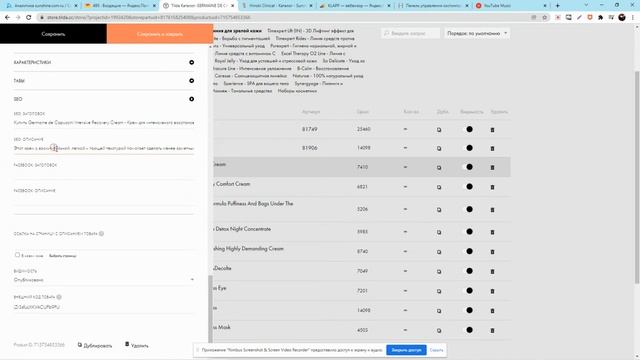
Task: Delete the product priced 4505
Action: [492, 330]
